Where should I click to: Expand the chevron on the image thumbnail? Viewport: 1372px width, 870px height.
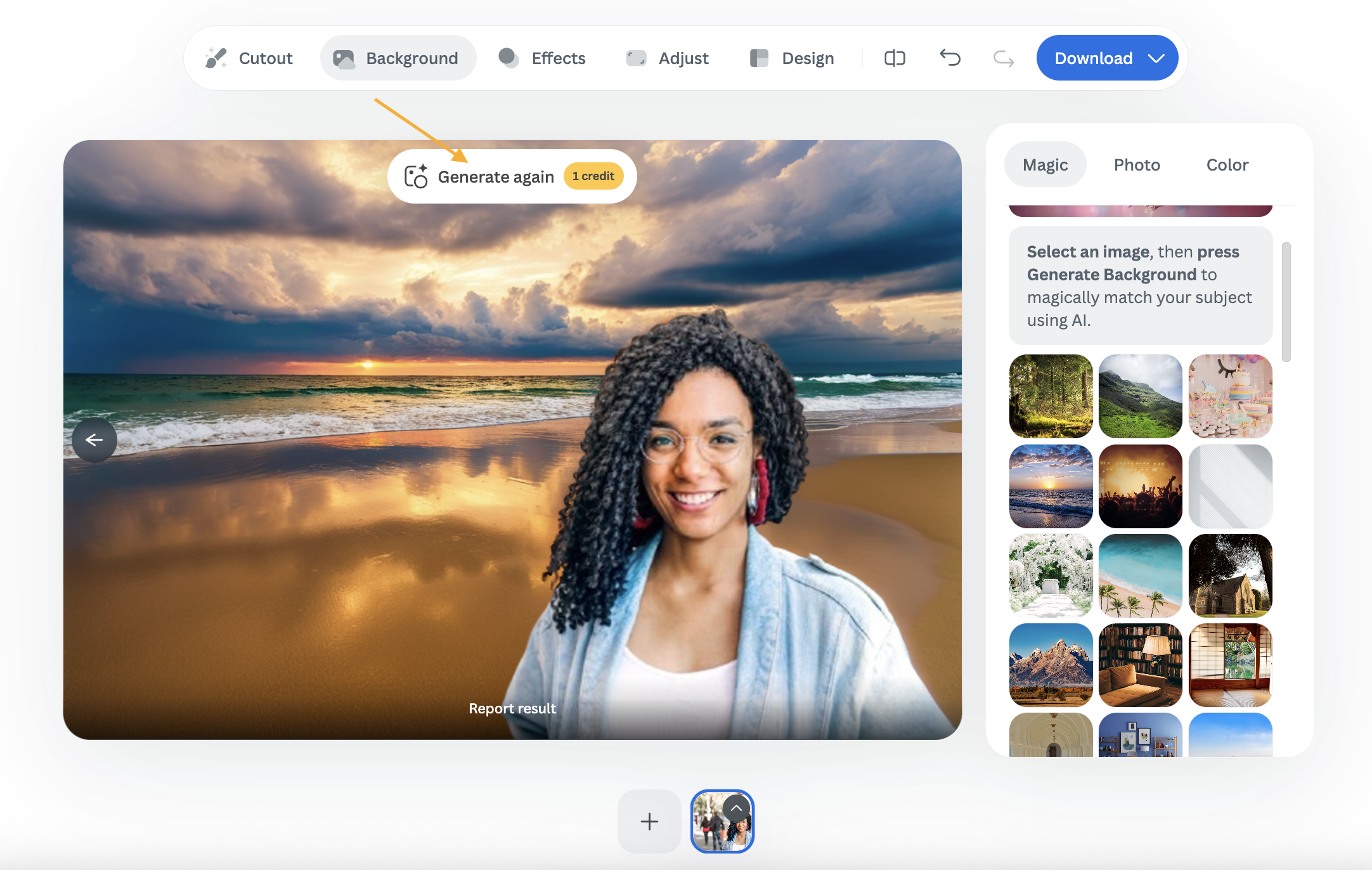click(x=736, y=808)
